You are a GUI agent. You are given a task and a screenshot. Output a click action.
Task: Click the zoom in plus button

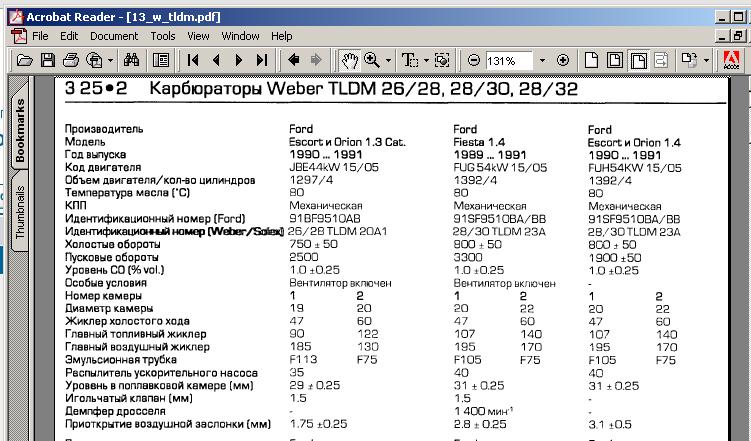coord(563,60)
